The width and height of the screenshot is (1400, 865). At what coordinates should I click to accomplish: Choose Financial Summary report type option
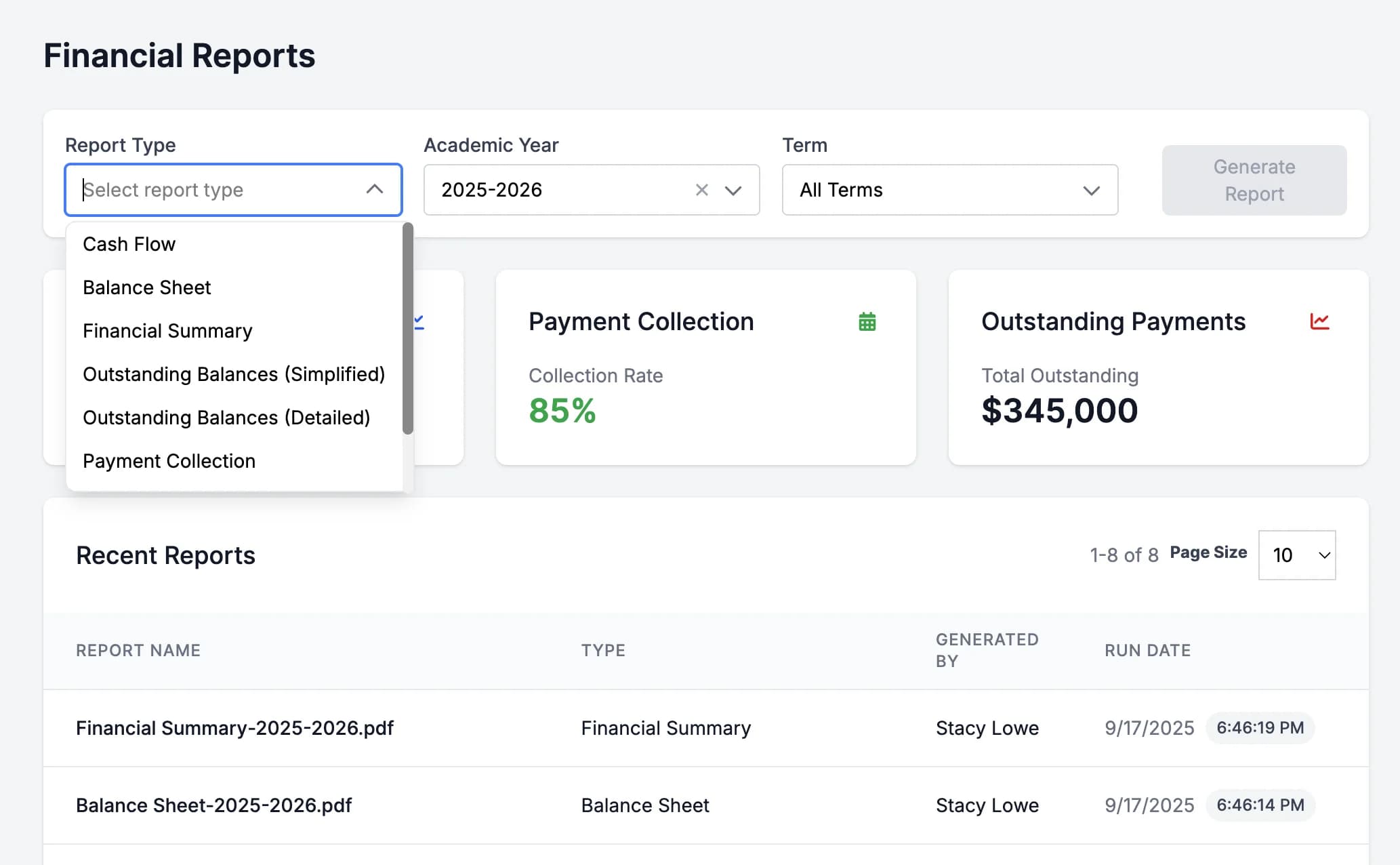[234, 331]
